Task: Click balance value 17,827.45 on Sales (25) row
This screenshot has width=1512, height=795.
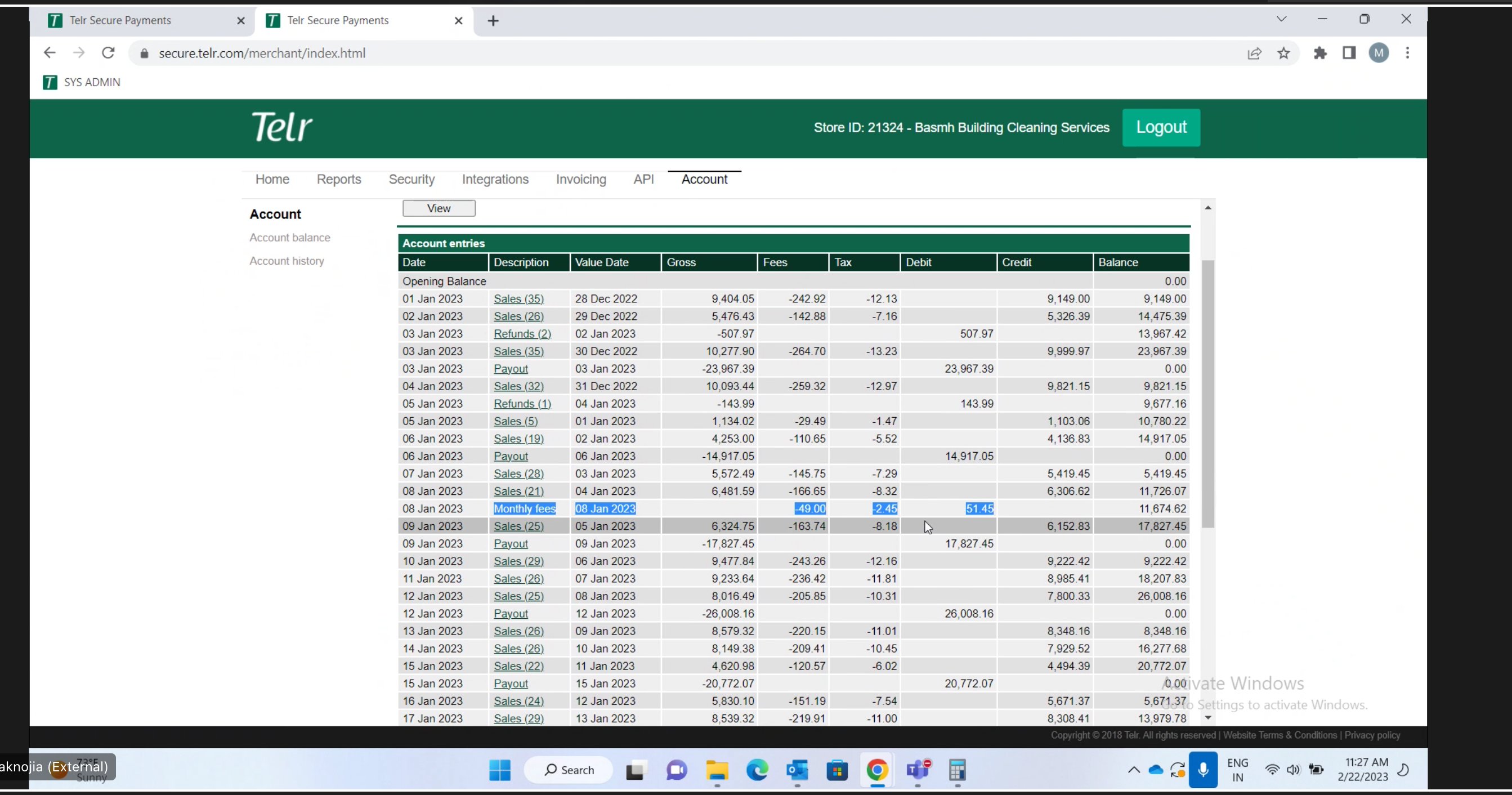Action: (1162, 526)
